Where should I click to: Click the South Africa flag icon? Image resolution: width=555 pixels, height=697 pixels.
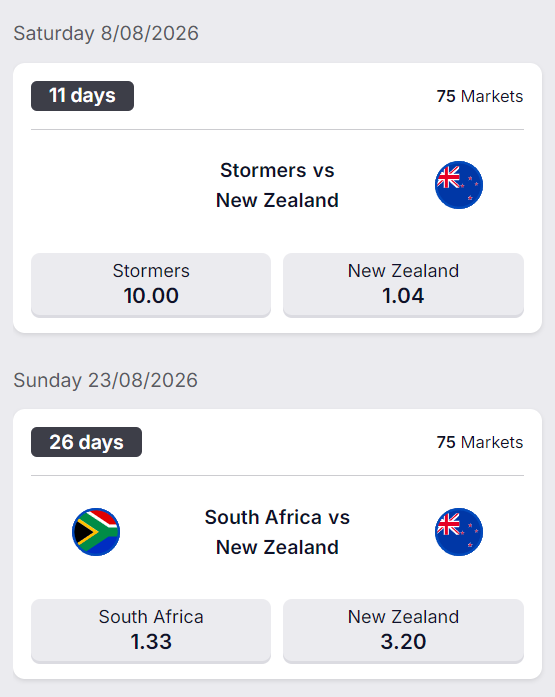point(96,532)
